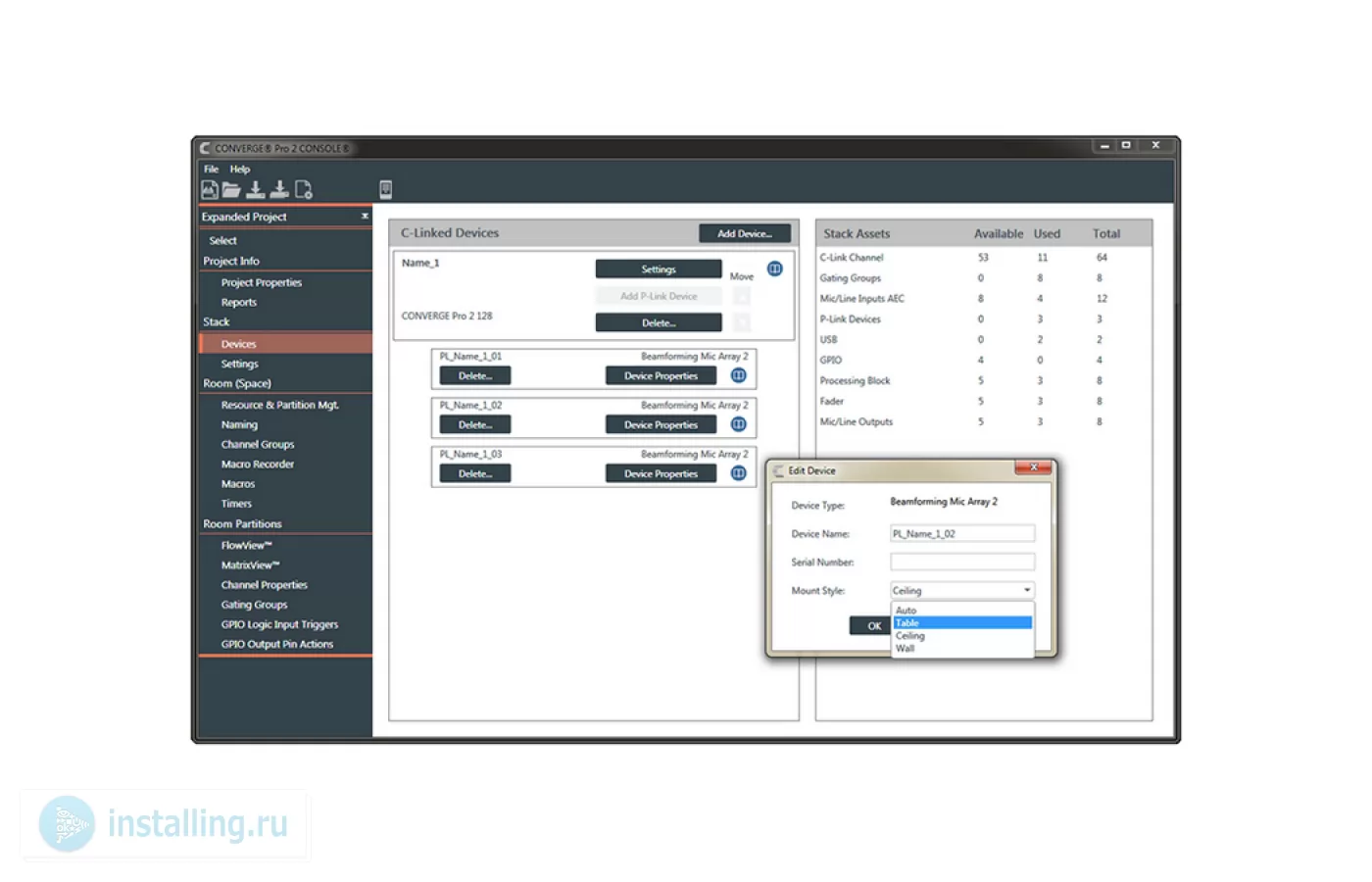
Task: Click the device icon in the toolbar
Action: point(385,189)
